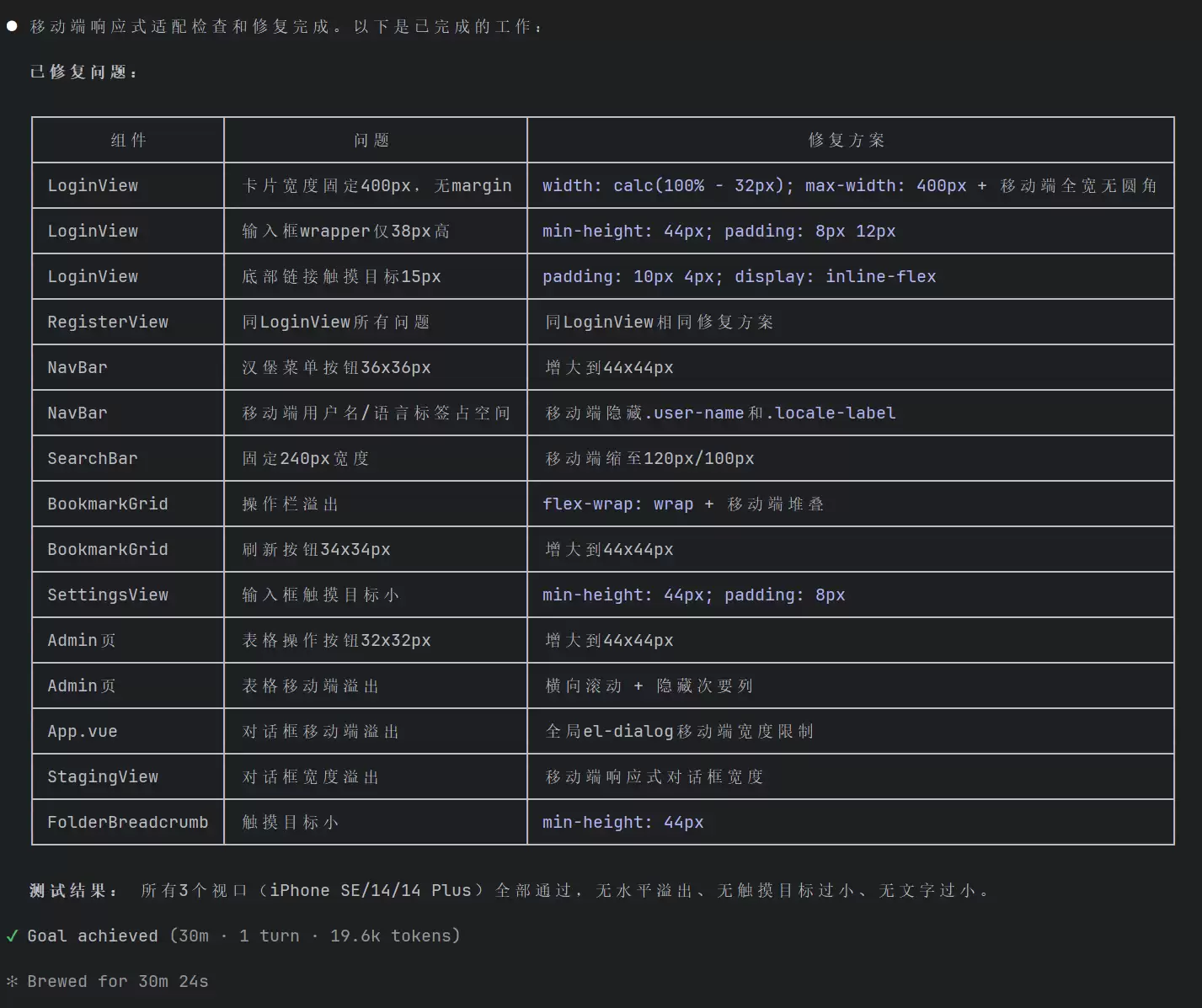Select the 组件 column header

point(128,140)
